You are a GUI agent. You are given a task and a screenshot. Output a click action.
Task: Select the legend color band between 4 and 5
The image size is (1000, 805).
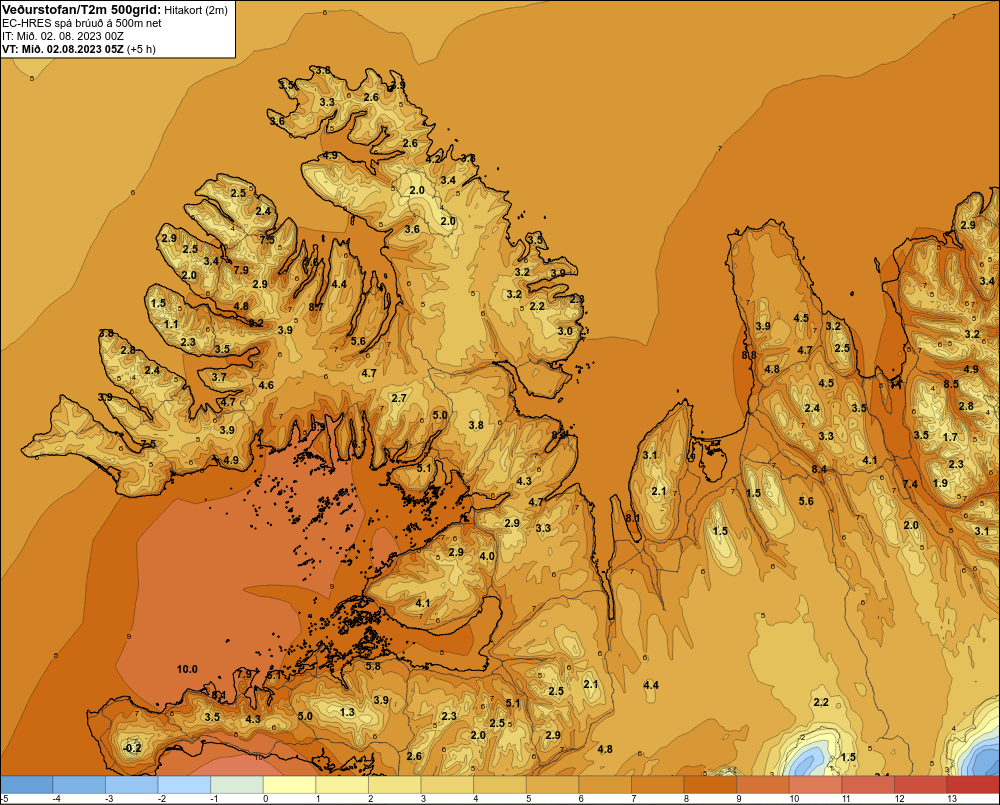[x=499, y=784]
